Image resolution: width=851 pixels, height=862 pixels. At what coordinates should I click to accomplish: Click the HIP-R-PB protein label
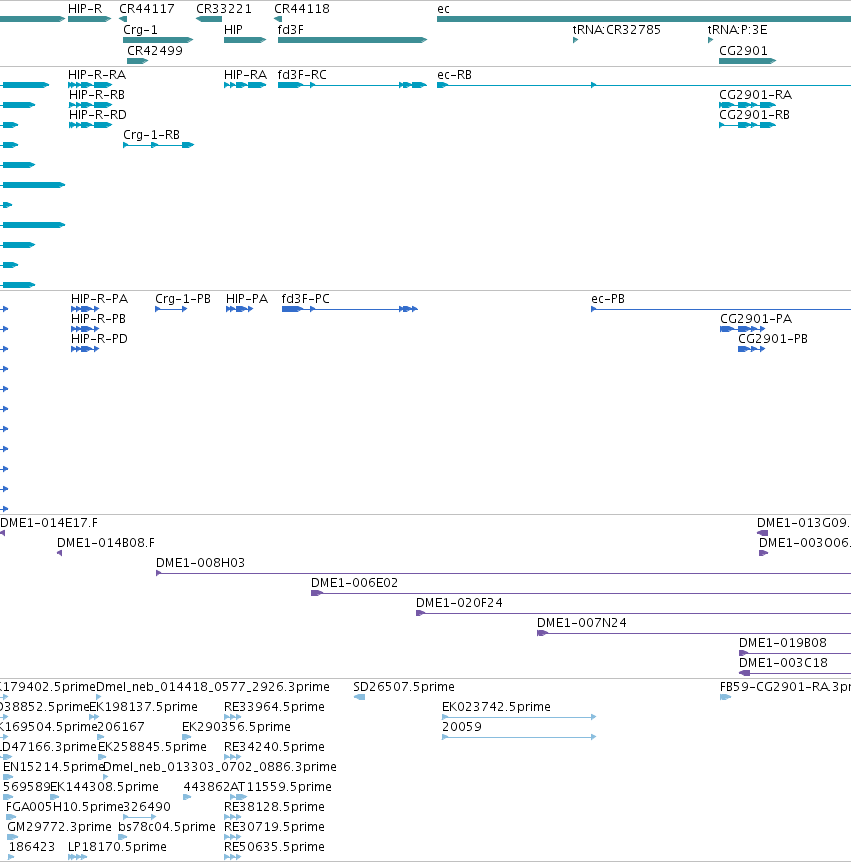pos(98,318)
